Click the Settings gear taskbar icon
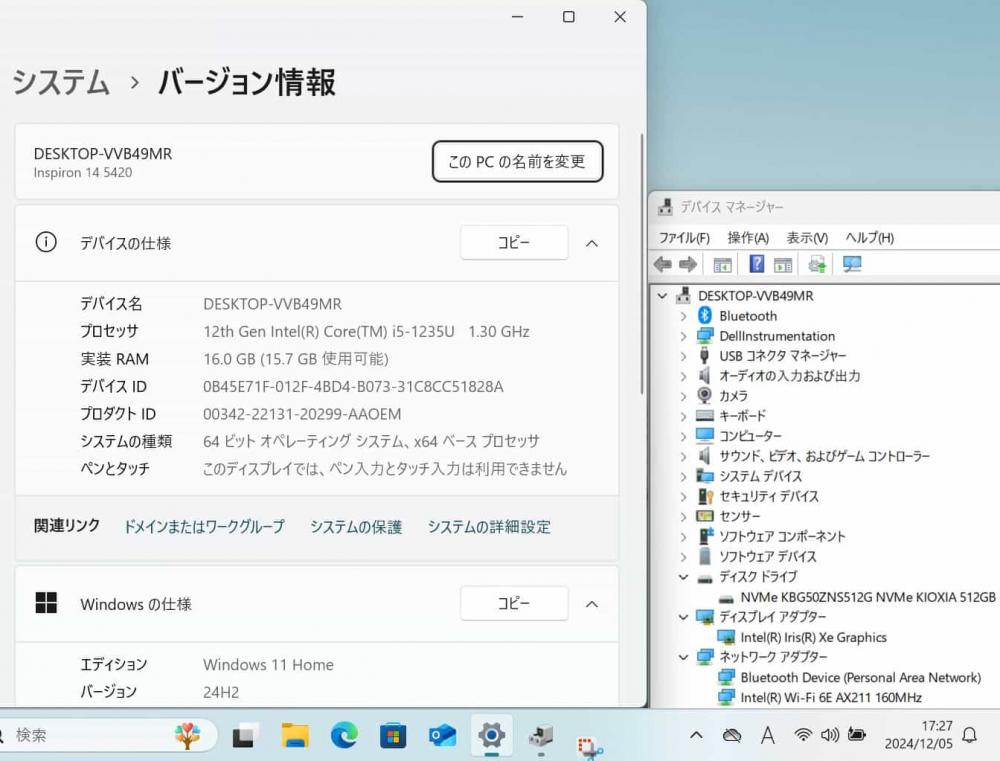Viewport: 1000px width, 761px height. point(491,735)
